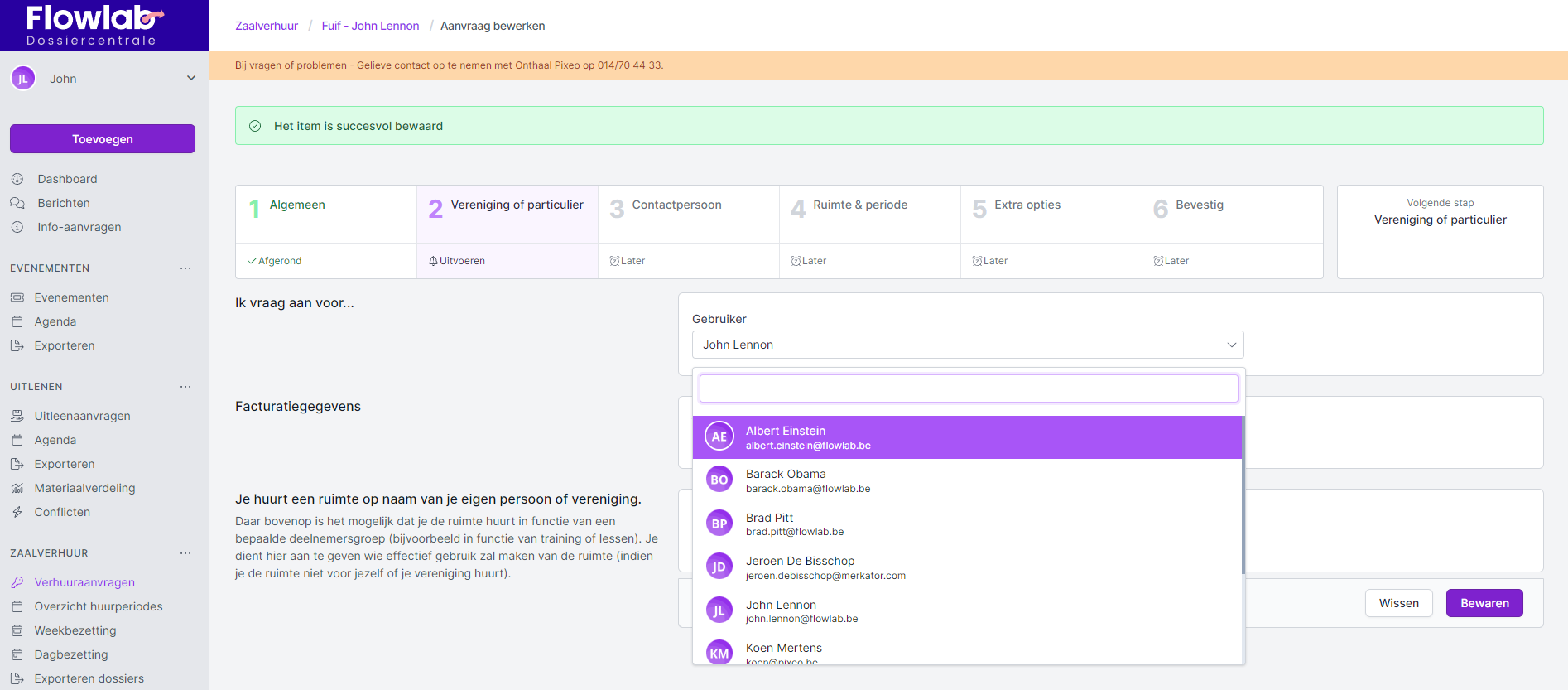1568x690 pixels.
Task: Click the Conflicten lightning icon
Action: click(x=17, y=512)
